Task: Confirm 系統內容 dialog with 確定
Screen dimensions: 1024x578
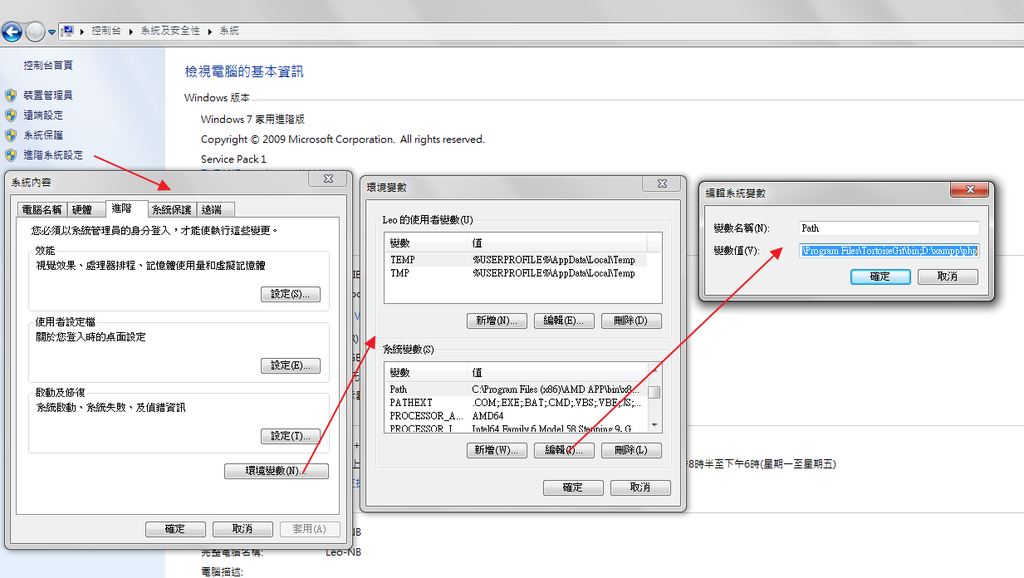Action: (x=175, y=529)
